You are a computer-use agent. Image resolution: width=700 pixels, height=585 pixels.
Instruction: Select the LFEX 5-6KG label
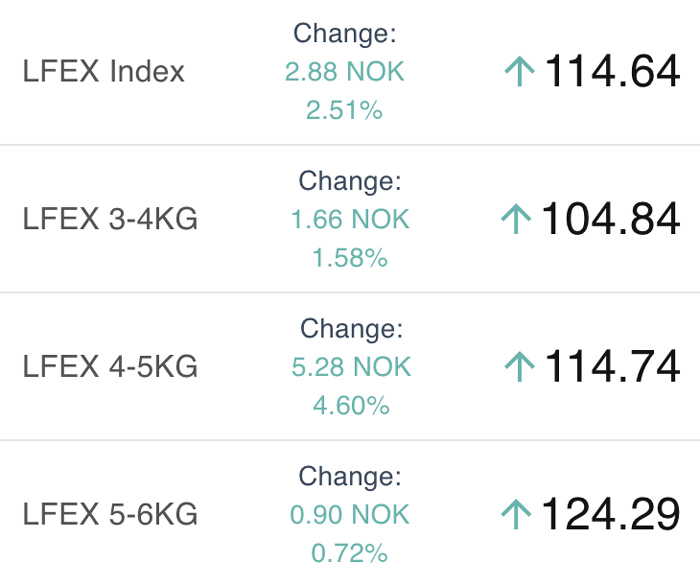tap(110, 514)
